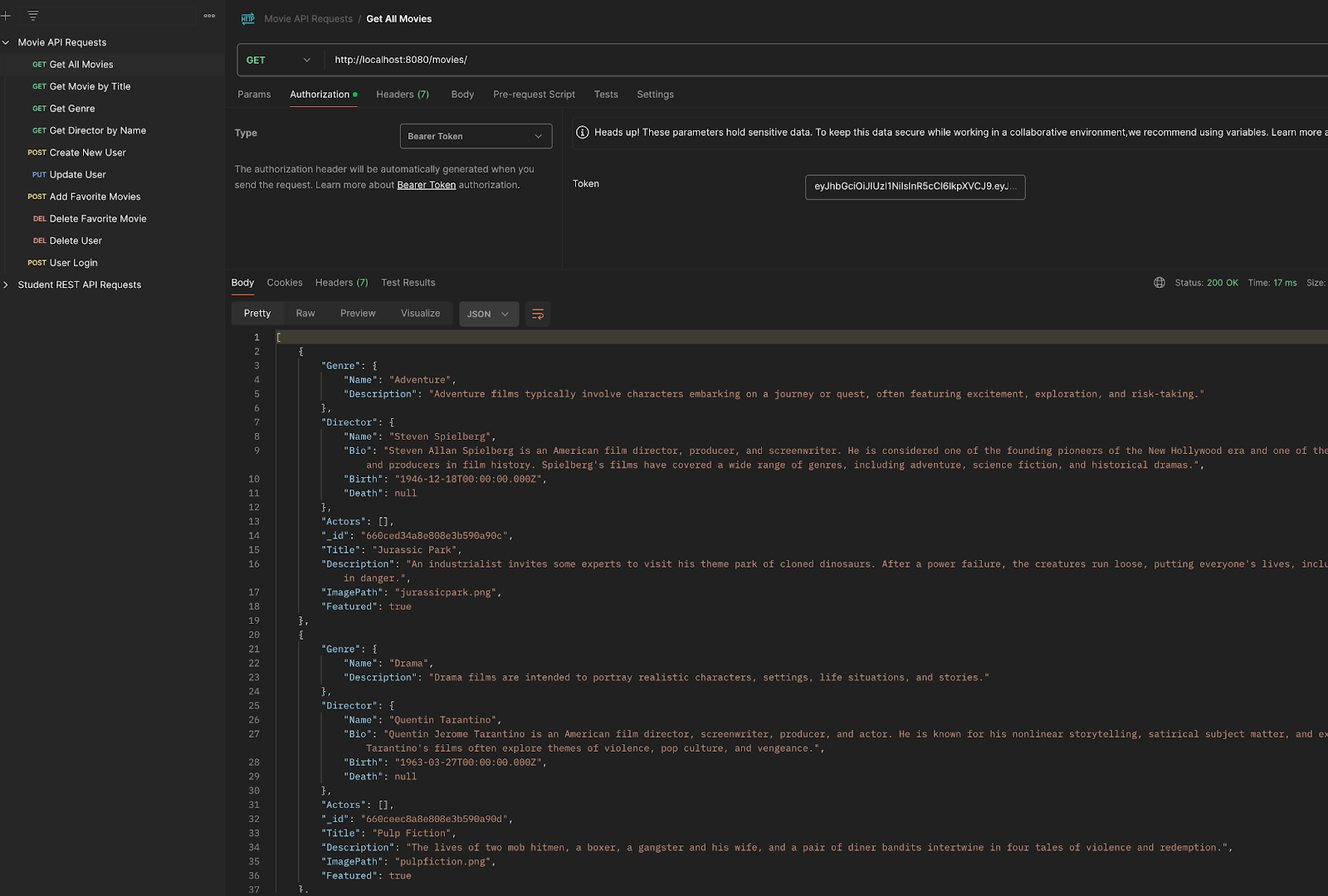Expand the Student REST API Requests collection
This screenshot has width=1328, height=896.
[6, 285]
